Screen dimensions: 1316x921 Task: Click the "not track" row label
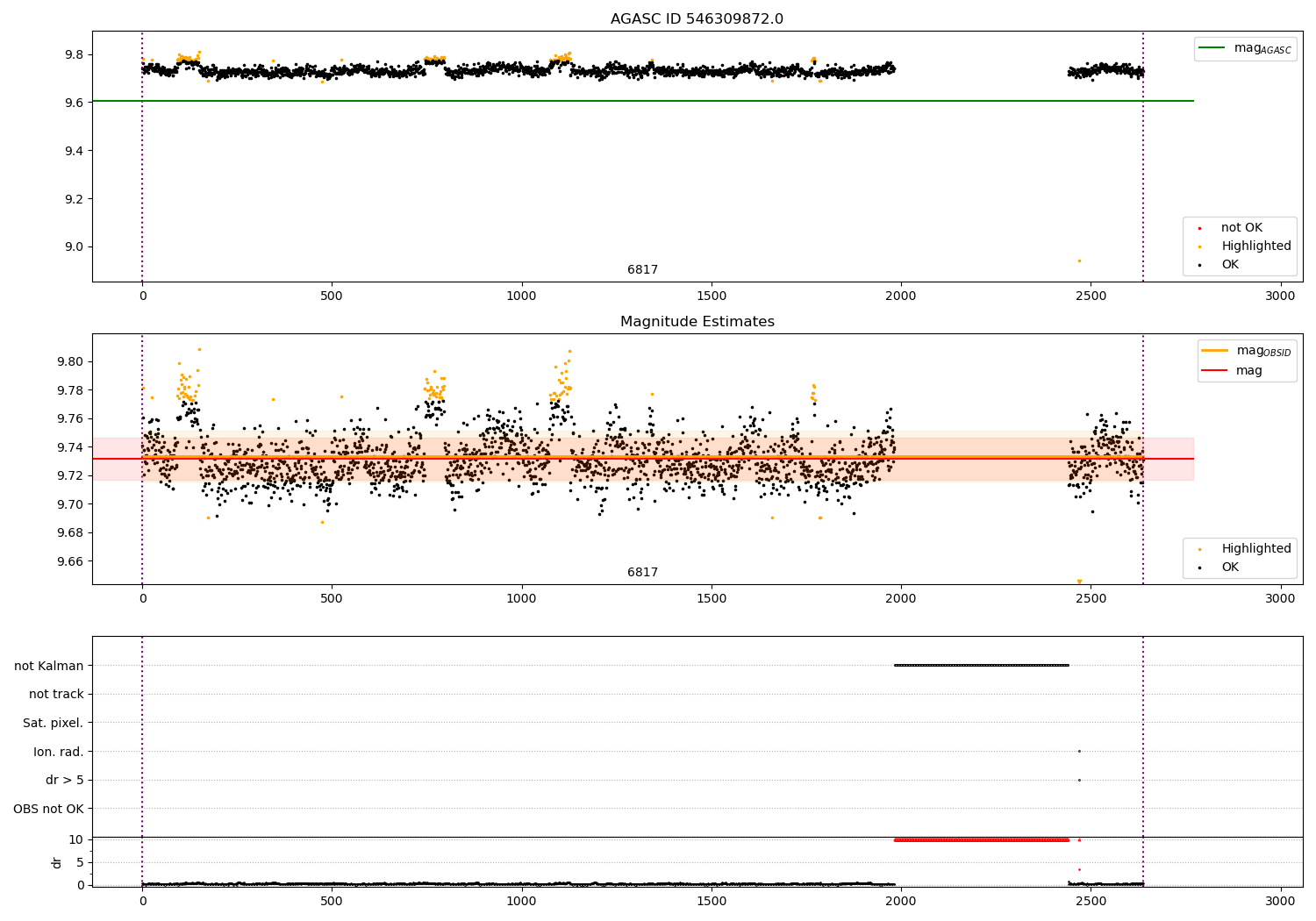pos(56,694)
